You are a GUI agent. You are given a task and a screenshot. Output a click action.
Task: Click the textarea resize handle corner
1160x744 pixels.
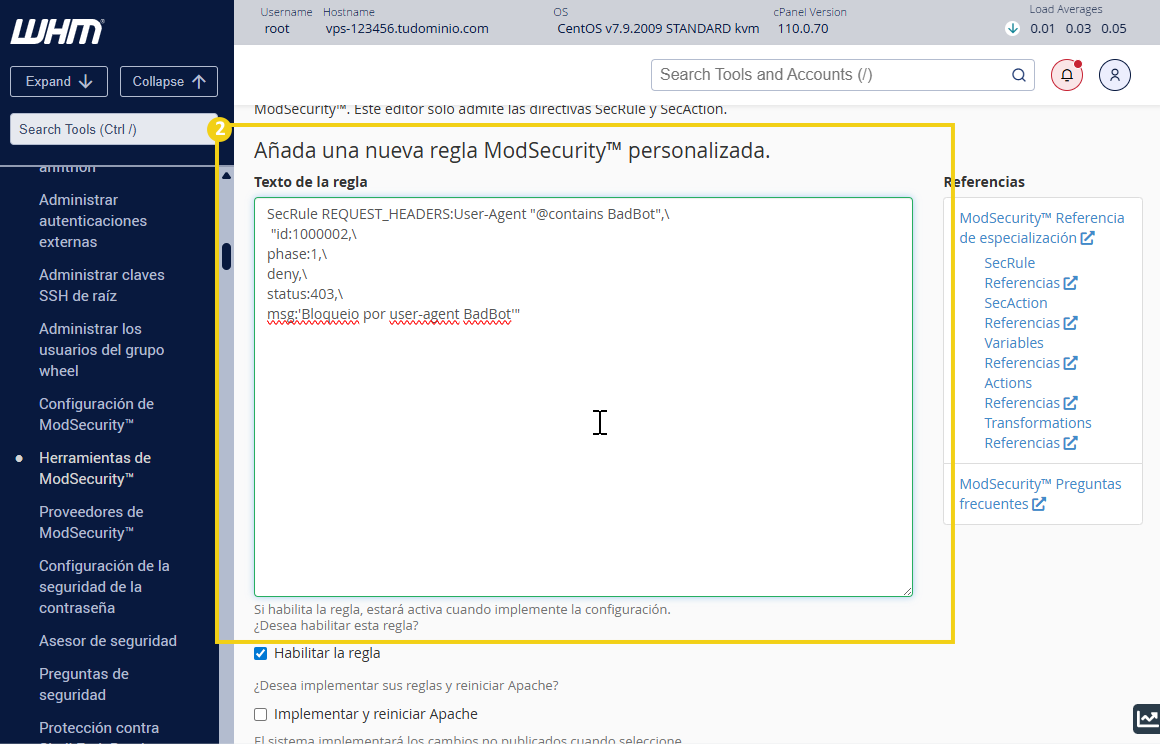pos(907,591)
